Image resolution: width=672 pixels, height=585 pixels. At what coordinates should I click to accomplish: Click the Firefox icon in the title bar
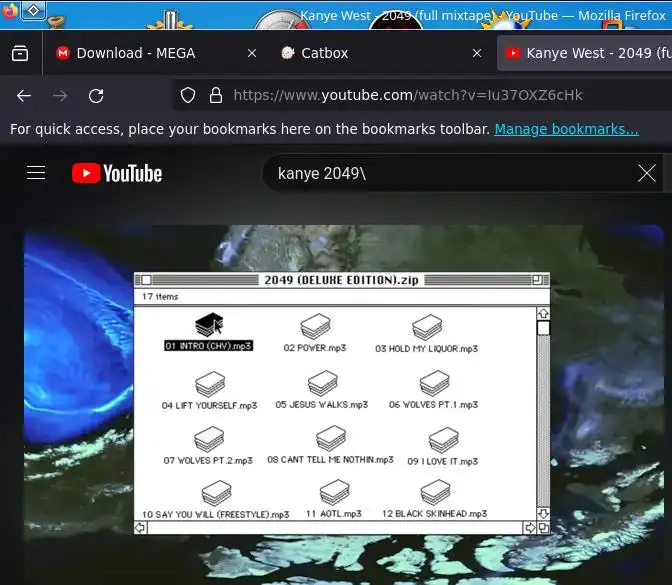pos(9,10)
